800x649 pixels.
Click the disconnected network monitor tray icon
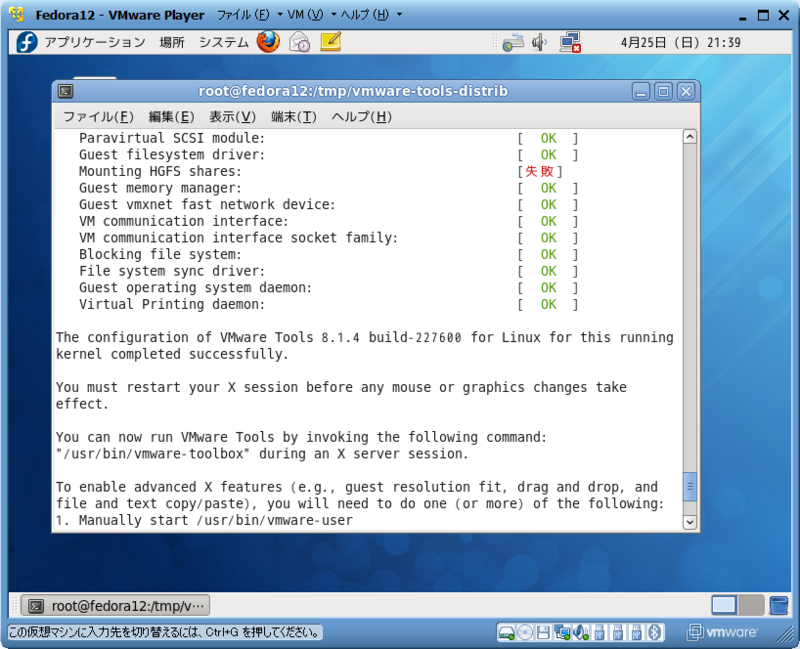570,42
